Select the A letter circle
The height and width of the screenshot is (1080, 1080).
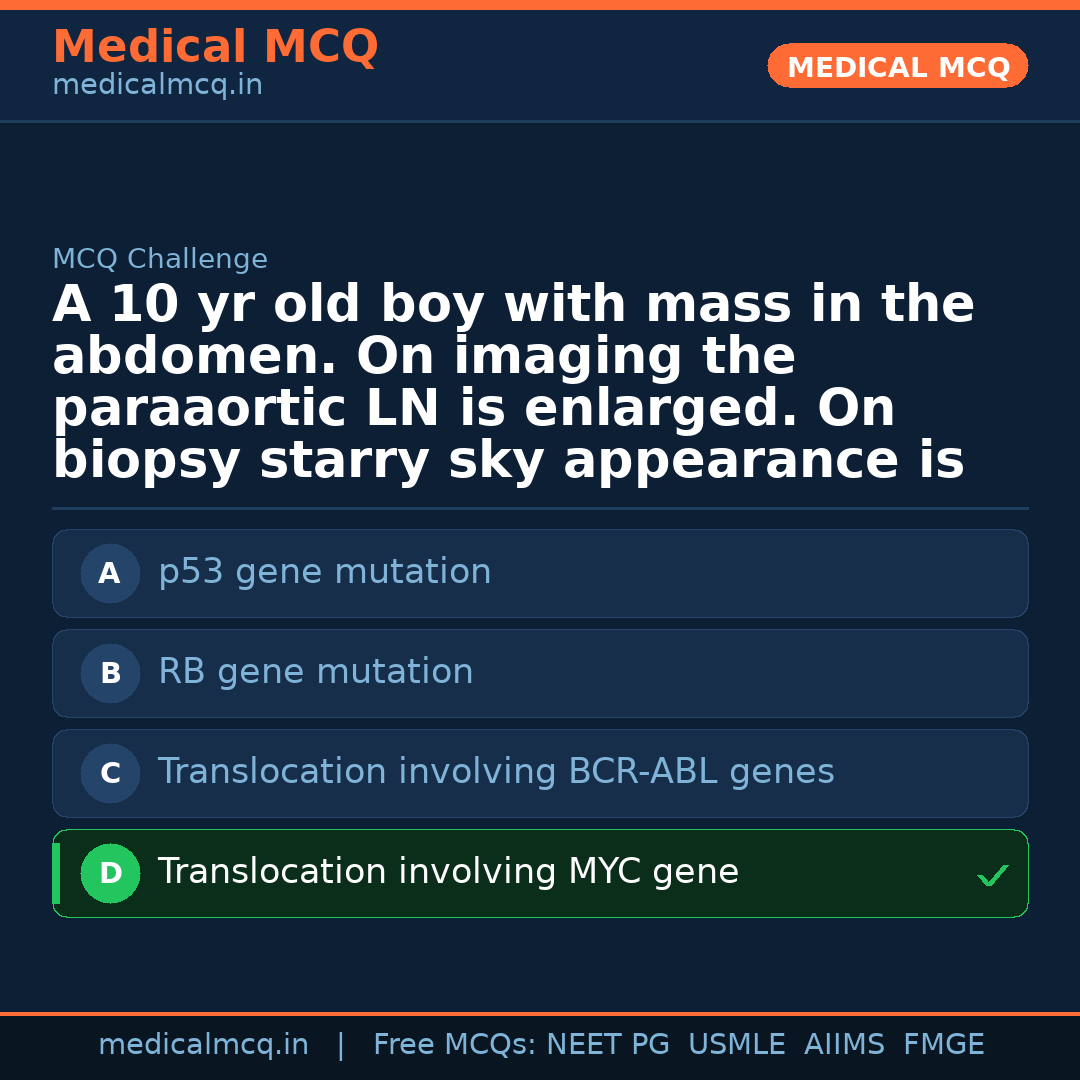pyautogui.click(x=110, y=574)
